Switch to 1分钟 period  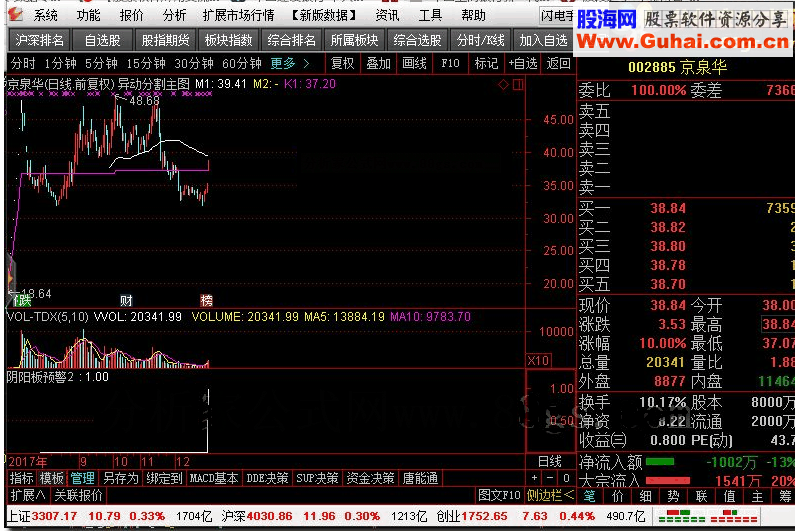click(60, 63)
